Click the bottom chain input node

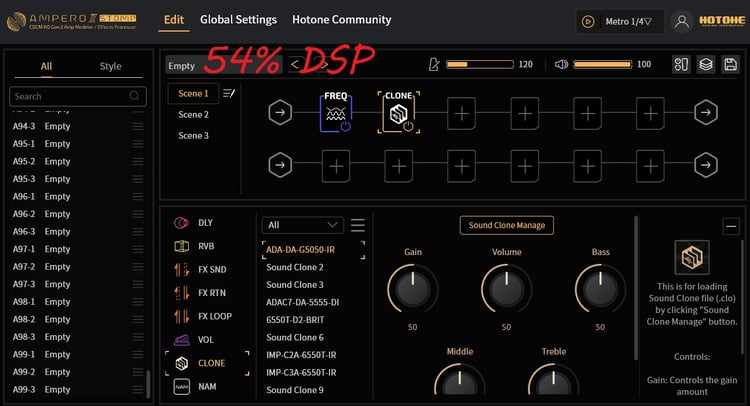pyautogui.click(x=280, y=165)
